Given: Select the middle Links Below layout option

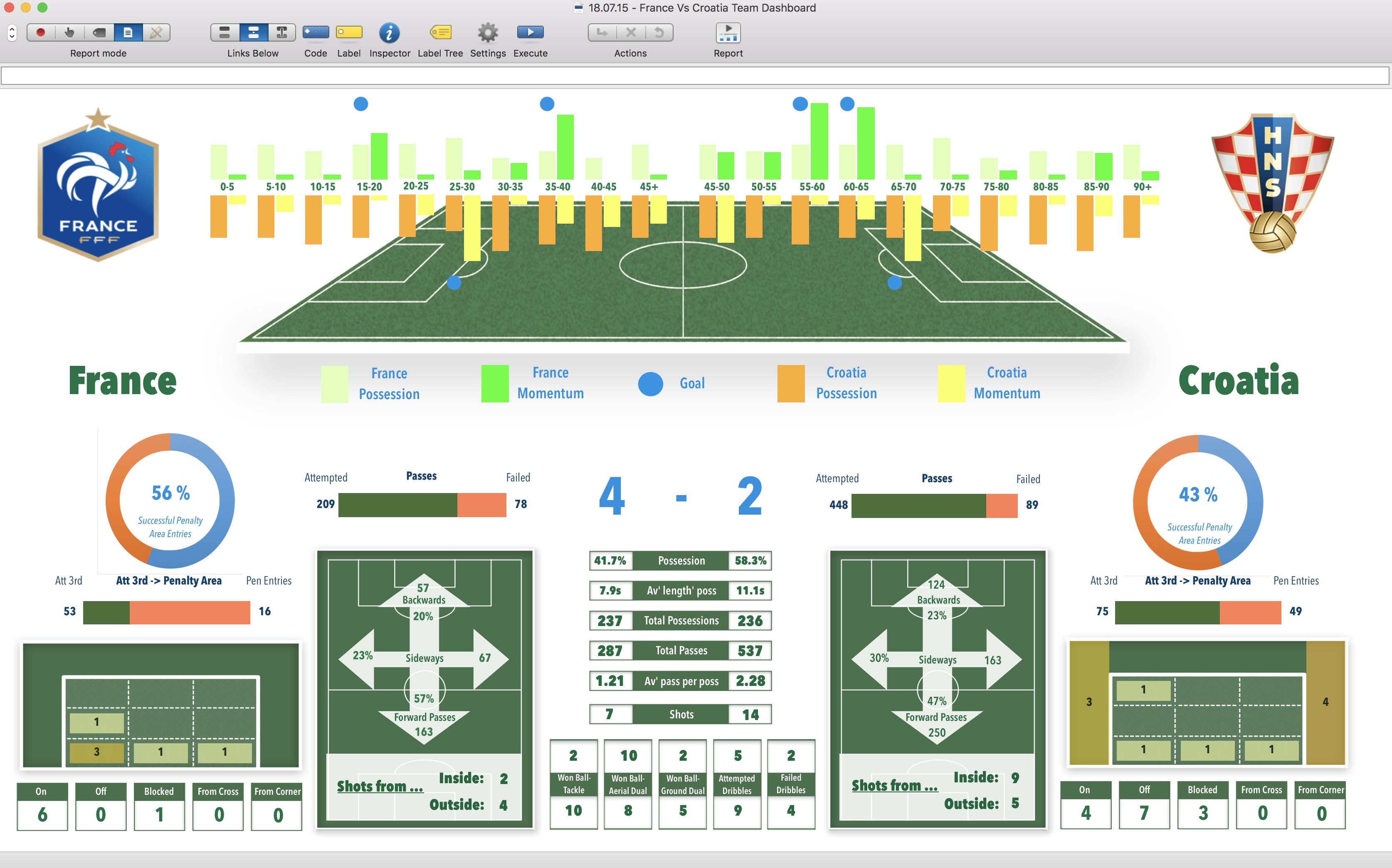Looking at the screenshot, I should [253, 33].
